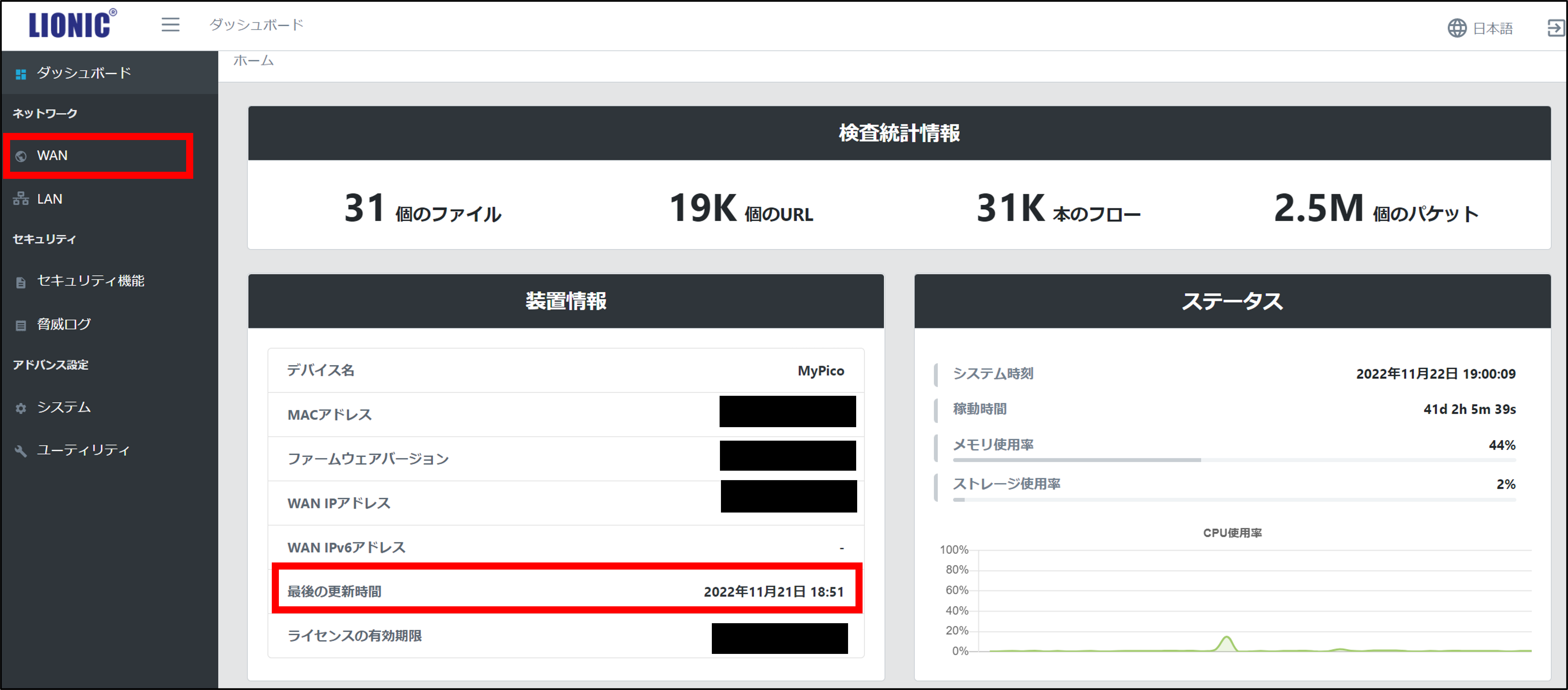
Task: Open the ホーム breadcrumb link
Action: 253,60
